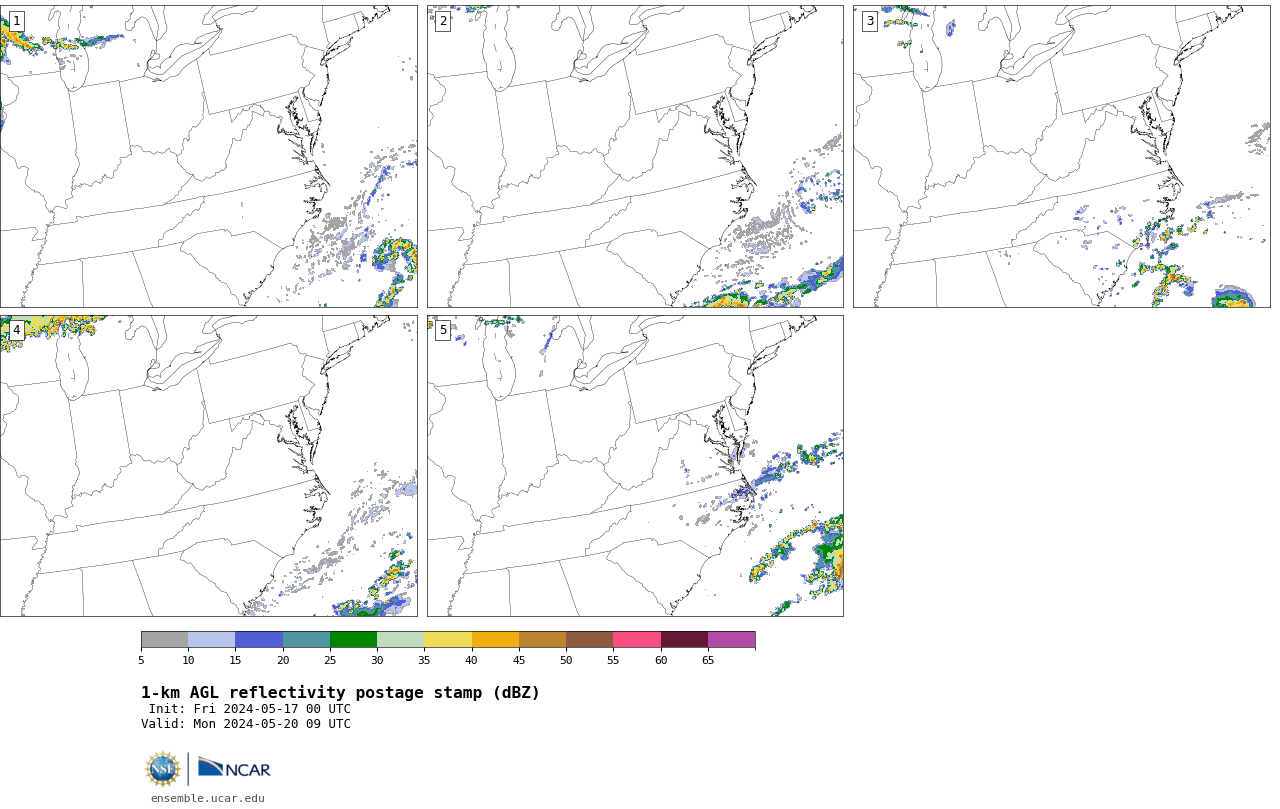Viewport: 1280px width, 809px height.
Task: Click the pale green 30-35 dBZ swatch
Action: point(401,640)
